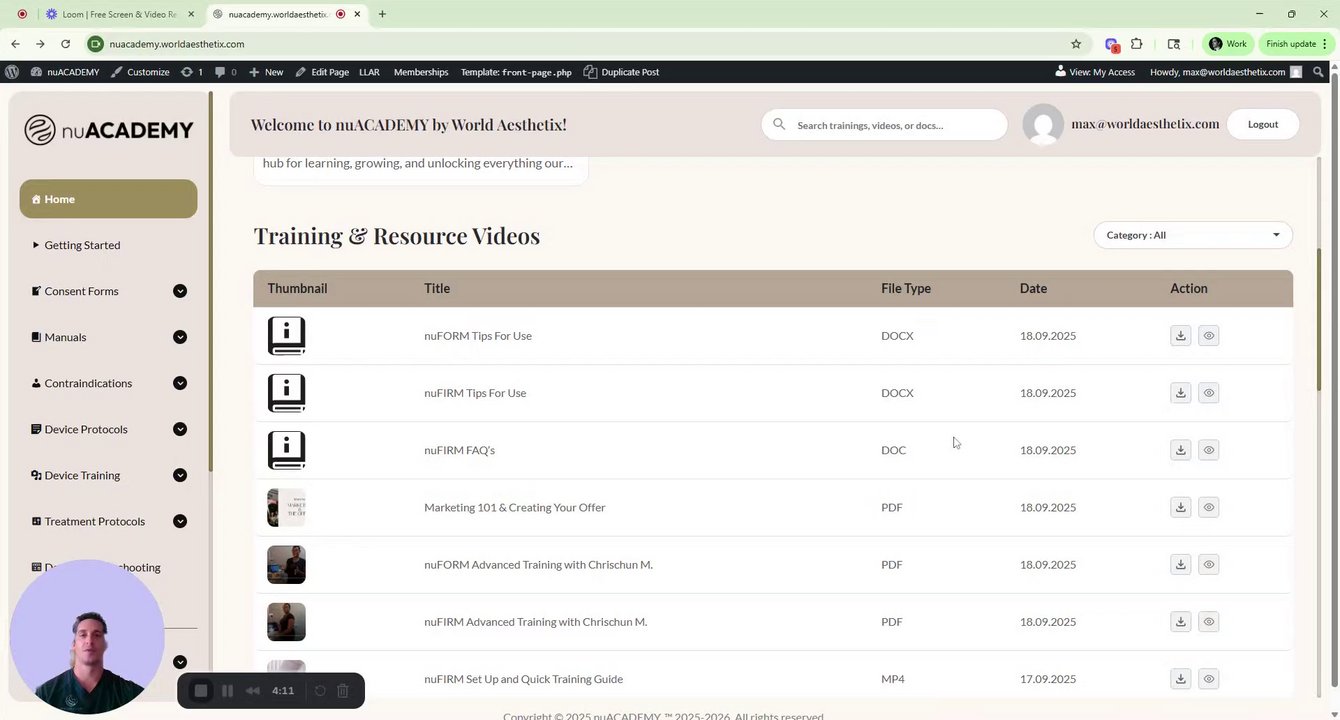
Task: Open View: My Access in admin bar
Action: coord(1095,72)
